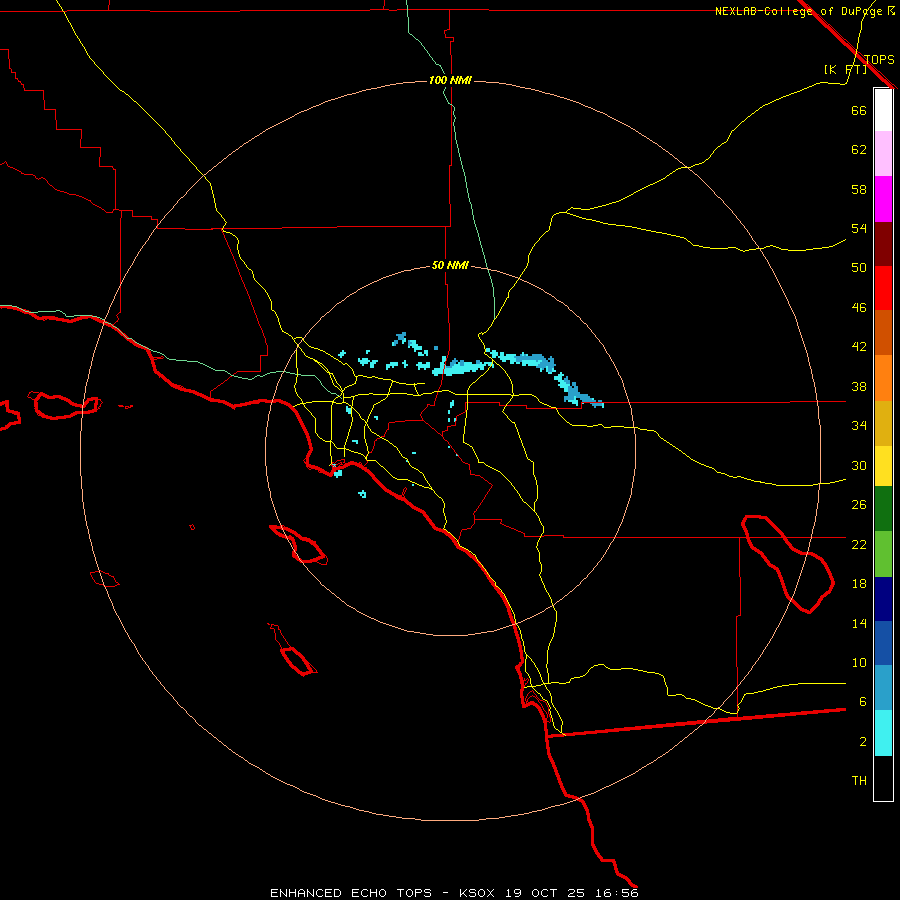Click the TOPS legend heading
This screenshot has width=900, height=900.
[879, 59]
